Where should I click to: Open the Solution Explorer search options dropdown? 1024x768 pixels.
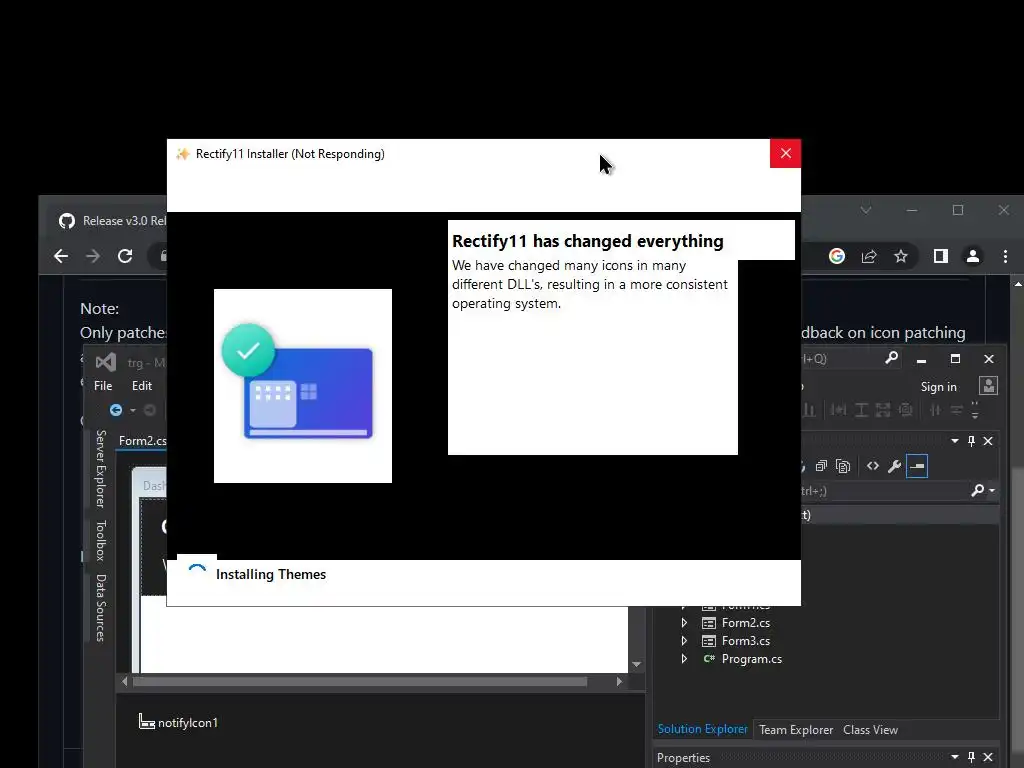click(x=992, y=490)
